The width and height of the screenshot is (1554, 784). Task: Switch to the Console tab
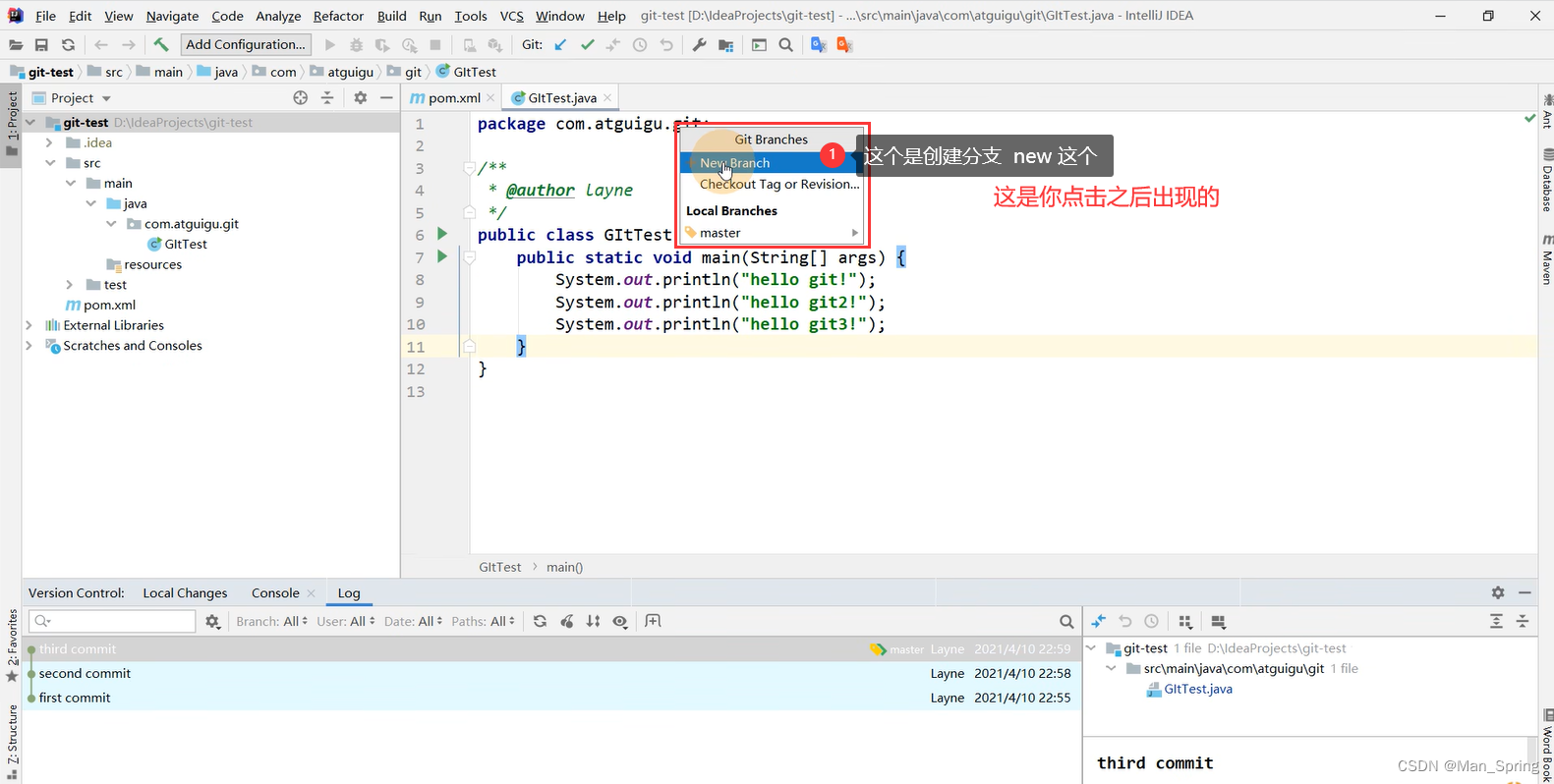[x=275, y=593]
